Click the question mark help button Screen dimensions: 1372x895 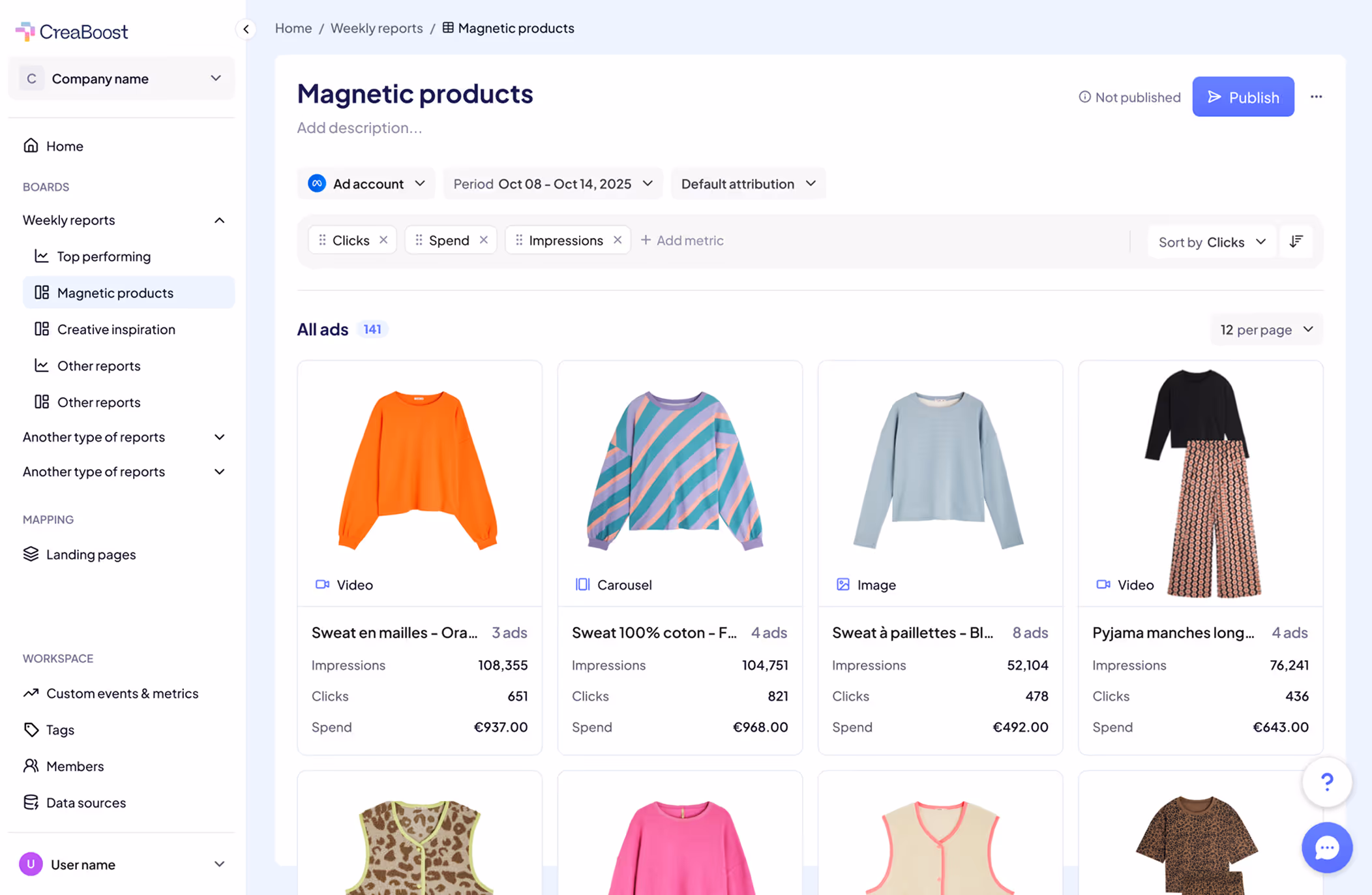pyautogui.click(x=1326, y=781)
